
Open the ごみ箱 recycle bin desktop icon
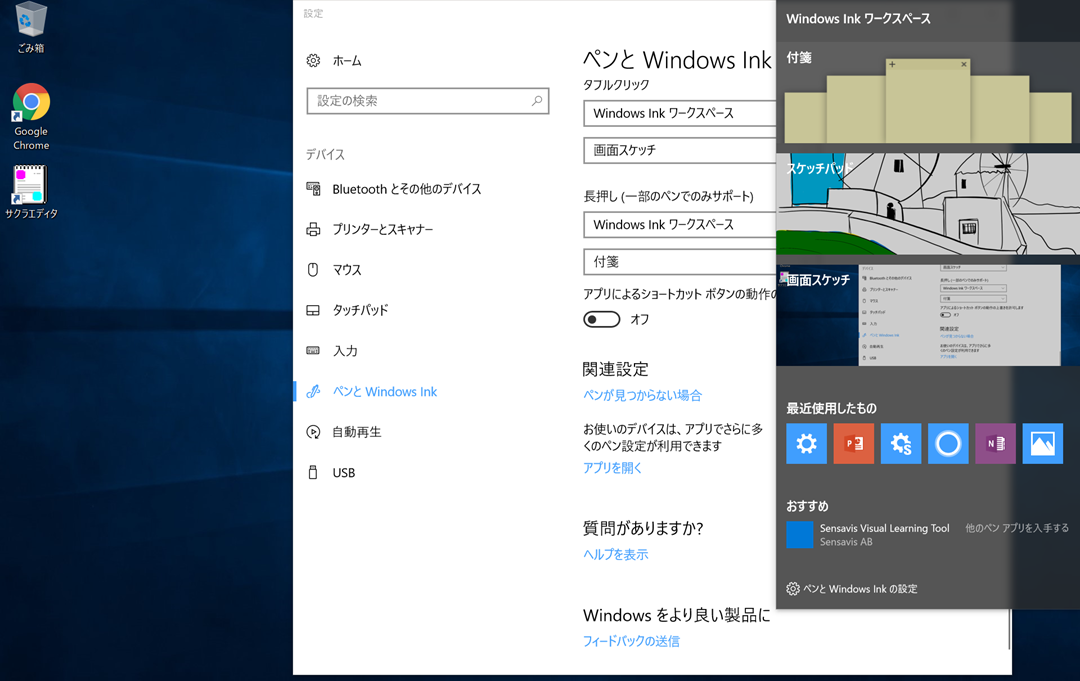coord(30,28)
